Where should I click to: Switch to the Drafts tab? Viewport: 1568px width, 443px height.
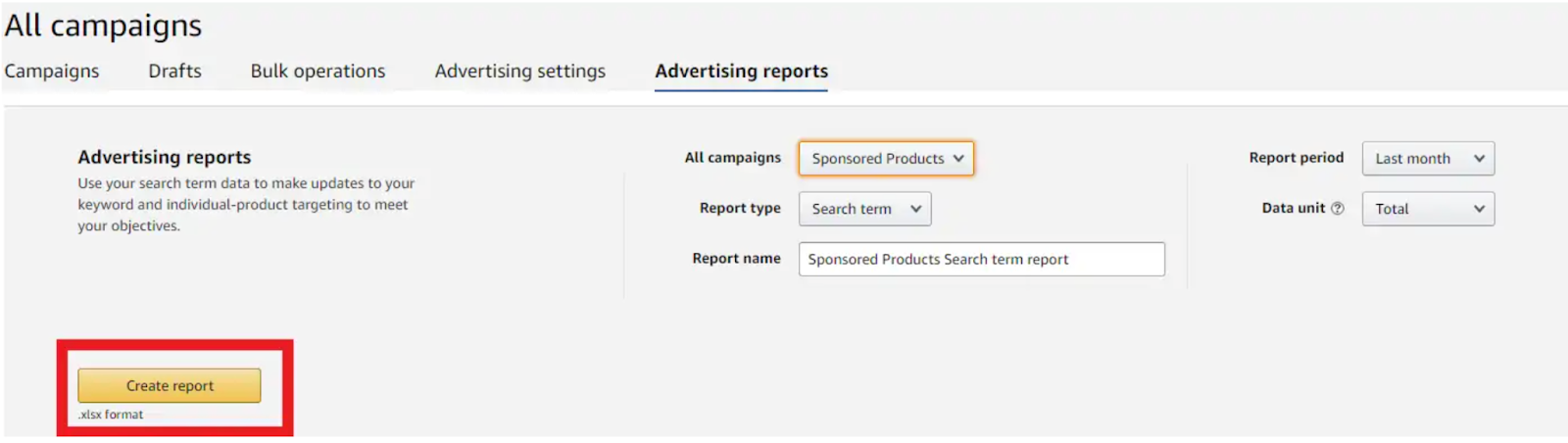coord(174,72)
